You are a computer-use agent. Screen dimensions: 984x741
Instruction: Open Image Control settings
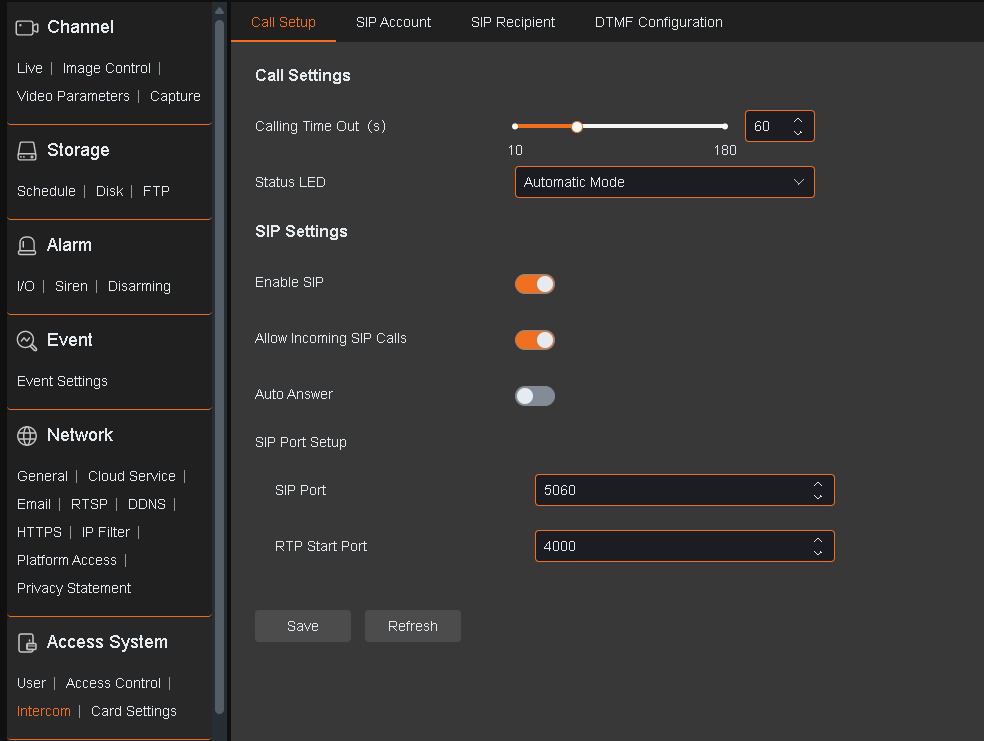tap(107, 68)
